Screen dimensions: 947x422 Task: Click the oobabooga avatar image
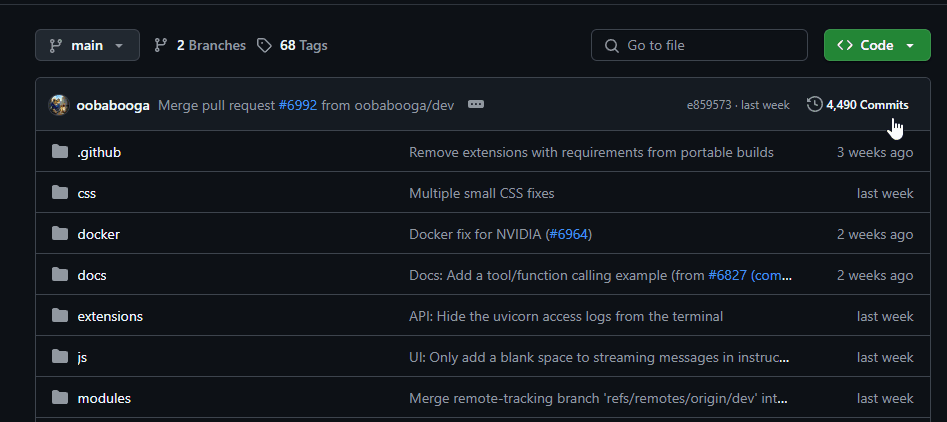click(x=59, y=105)
